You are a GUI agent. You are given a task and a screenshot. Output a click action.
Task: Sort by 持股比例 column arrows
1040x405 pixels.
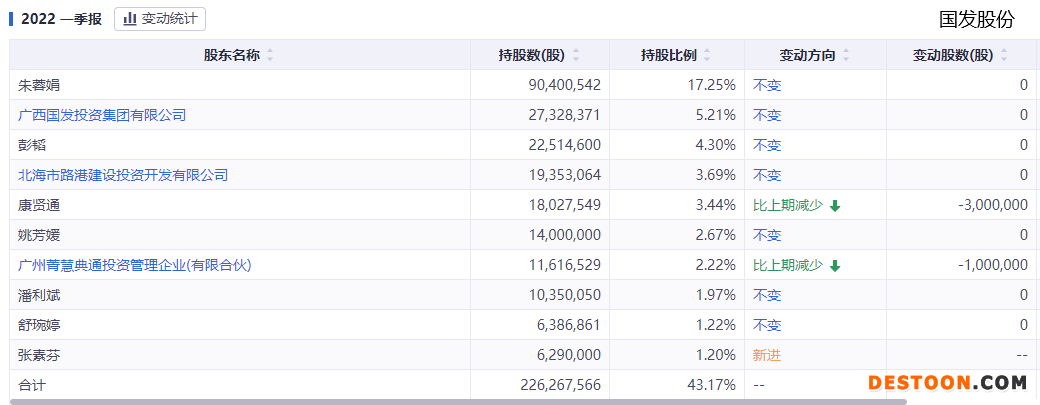[707, 55]
